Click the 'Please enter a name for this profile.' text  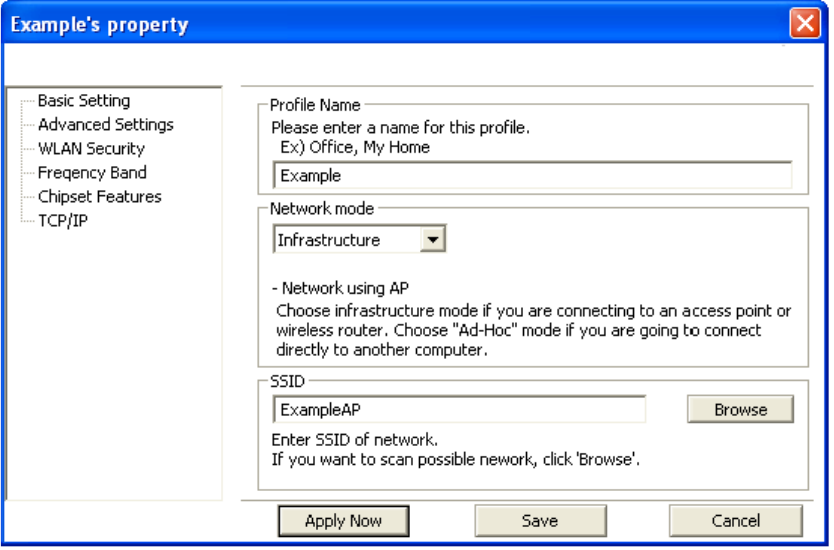[x=401, y=128]
